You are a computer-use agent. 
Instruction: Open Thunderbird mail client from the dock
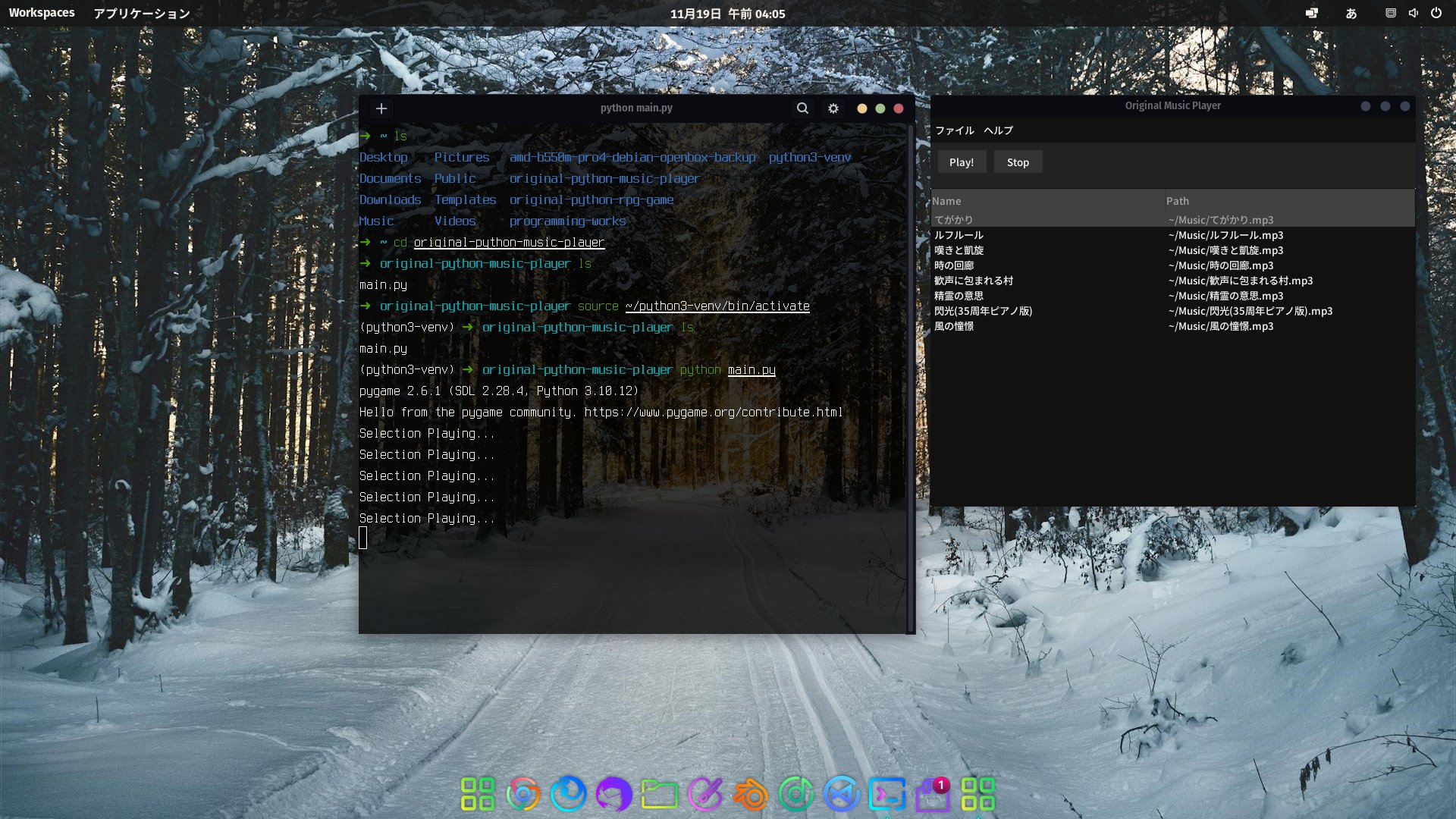(x=615, y=795)
